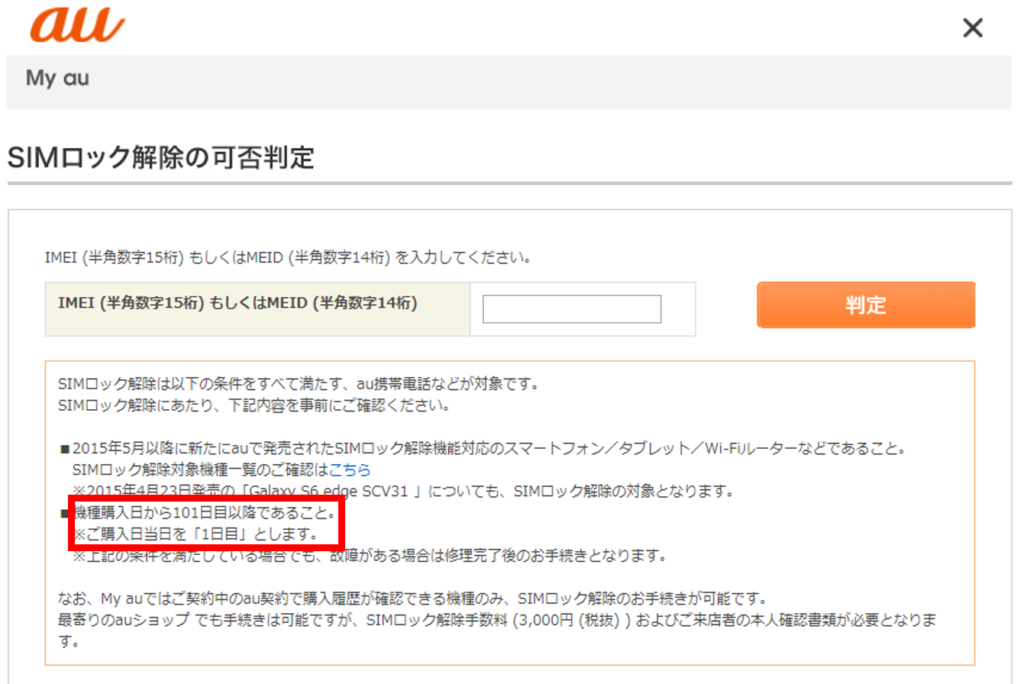Screen dimensions: 1024x684
Task: Click the instruction text above the IMEI form
Action: [x=287, y=257]
